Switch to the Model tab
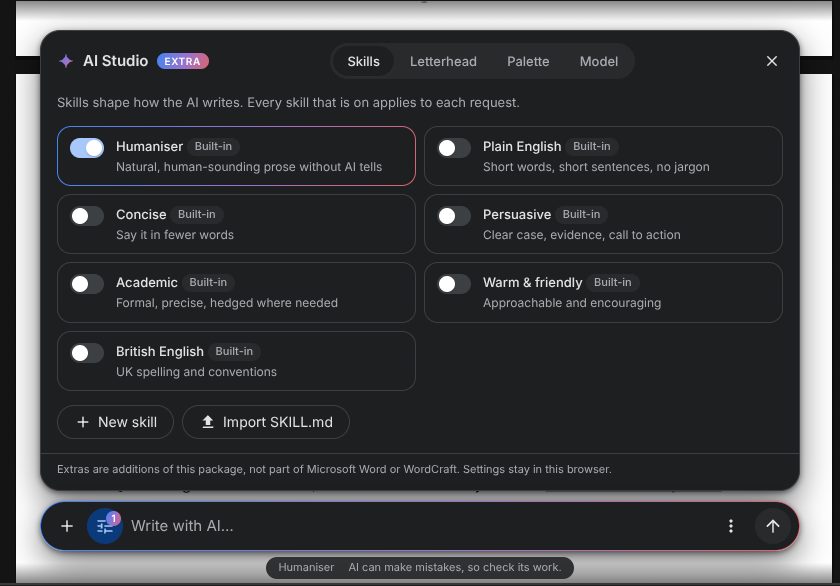Viewport: 840px width, 586px height. pos(598,62)
